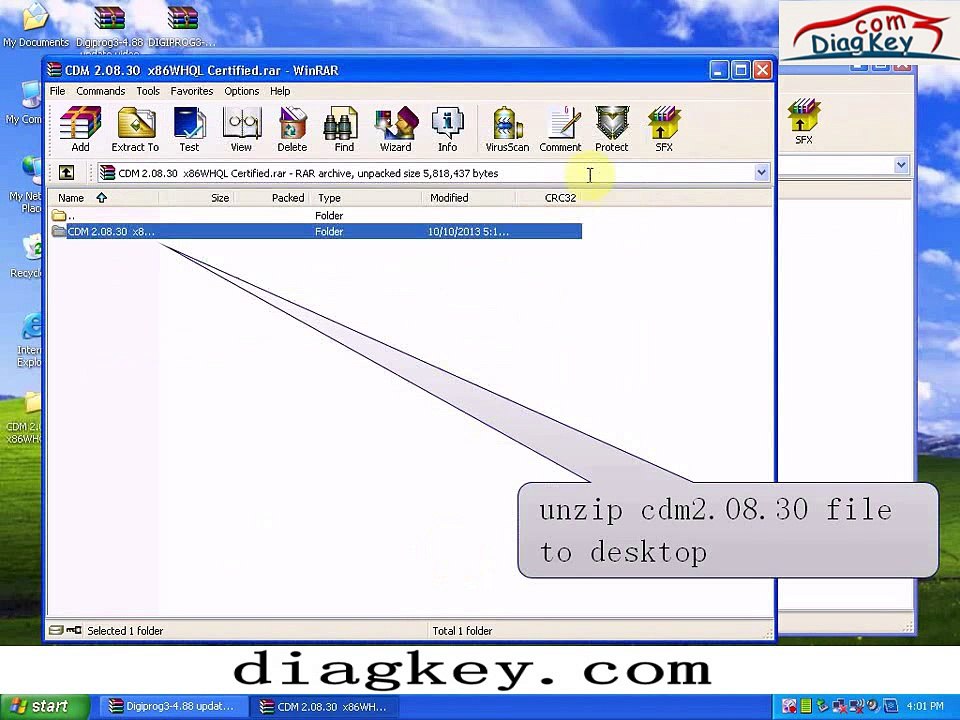Click the modified date 10/10/2013 5:1... cell
Image resolution: width=960 pixels, height=720 pixels.
click(x=468, y=231)
